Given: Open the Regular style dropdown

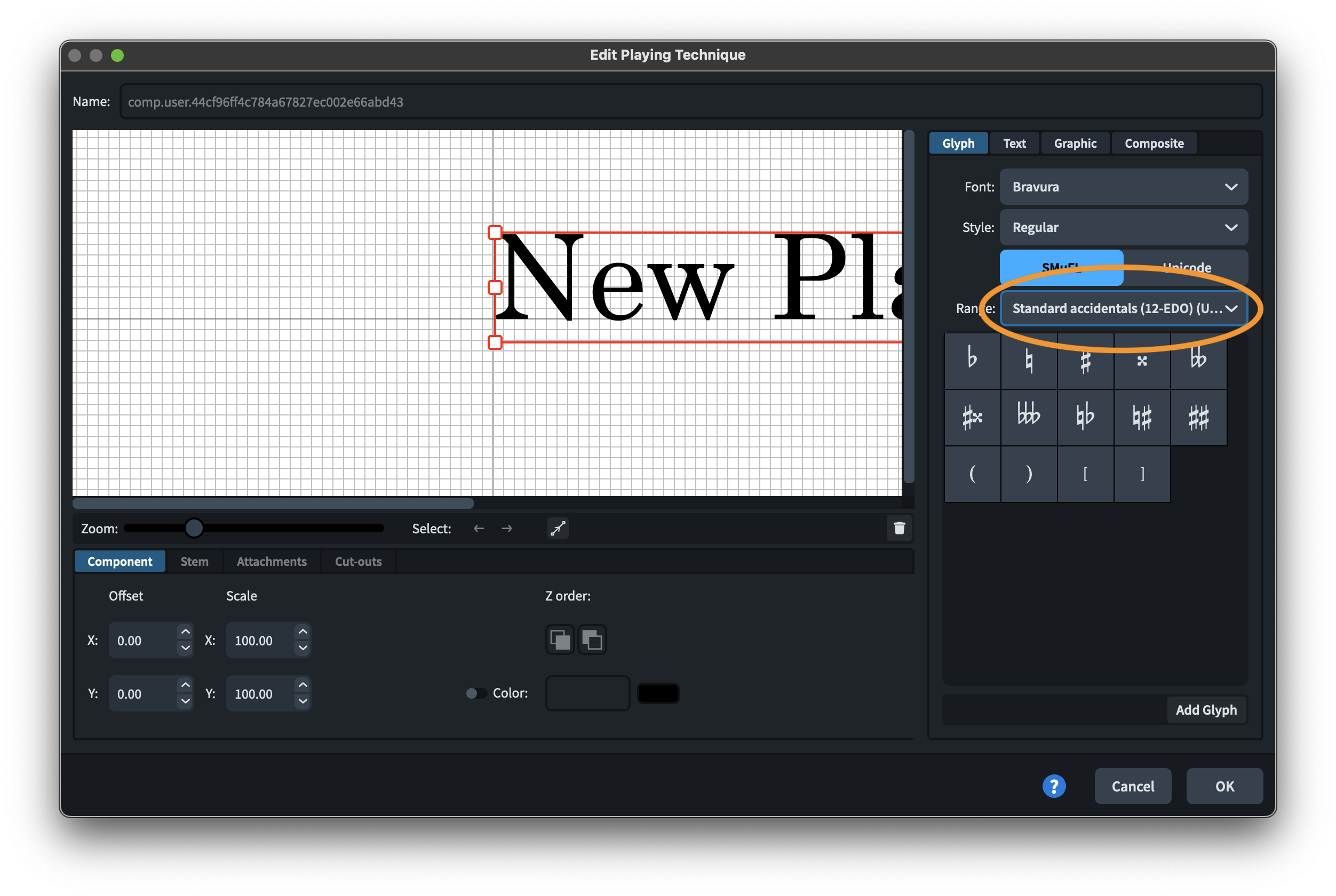Looking at the screenshot, I should pos(1123,227).
